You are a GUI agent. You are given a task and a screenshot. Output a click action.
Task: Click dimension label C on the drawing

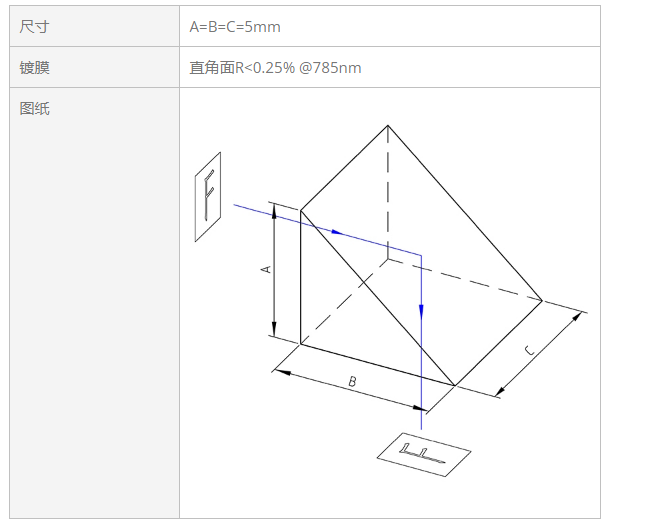[x=529, y=351]
